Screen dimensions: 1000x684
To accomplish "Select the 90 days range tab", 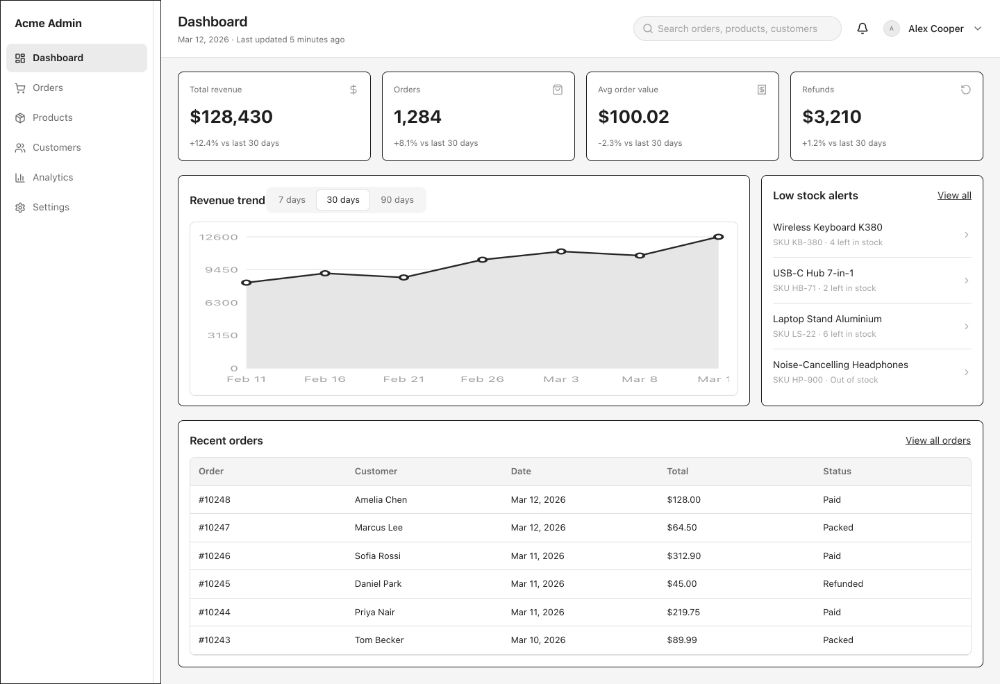I will pos(397,200).
